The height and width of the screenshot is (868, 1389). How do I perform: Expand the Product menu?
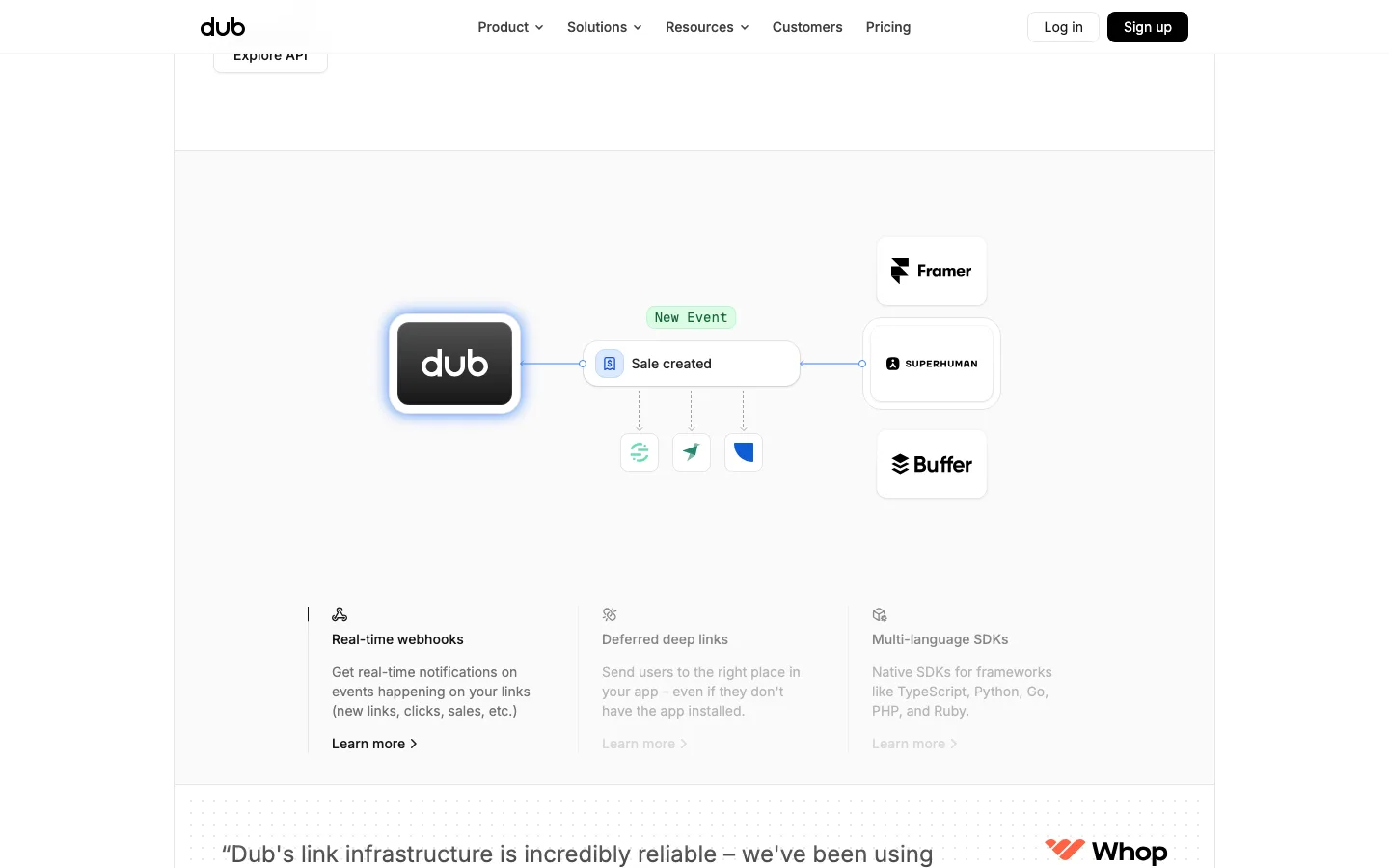click(x=510, y=27)
